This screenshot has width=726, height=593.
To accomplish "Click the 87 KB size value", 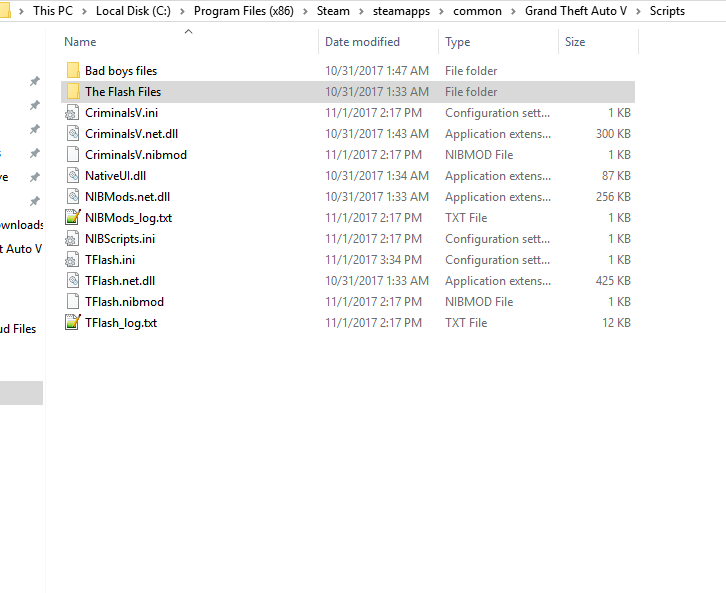I will pos(616,175).
